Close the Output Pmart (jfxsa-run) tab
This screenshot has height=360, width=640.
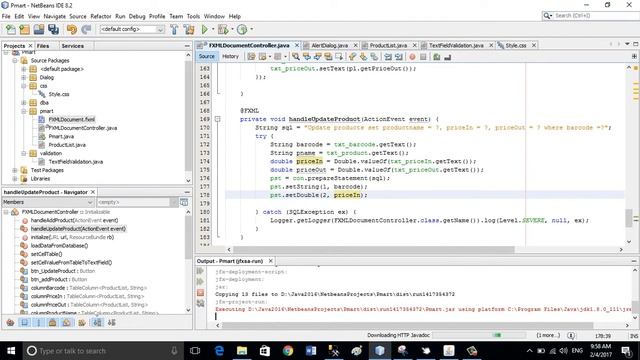271,261
